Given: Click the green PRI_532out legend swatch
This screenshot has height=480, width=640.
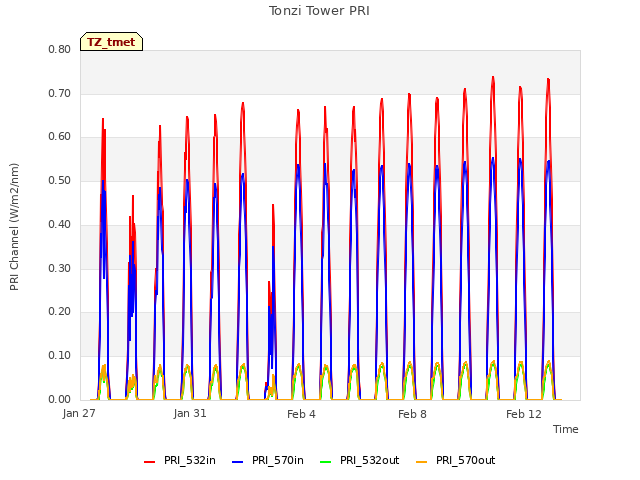Looking at the screenshot, I should point(326,462).
